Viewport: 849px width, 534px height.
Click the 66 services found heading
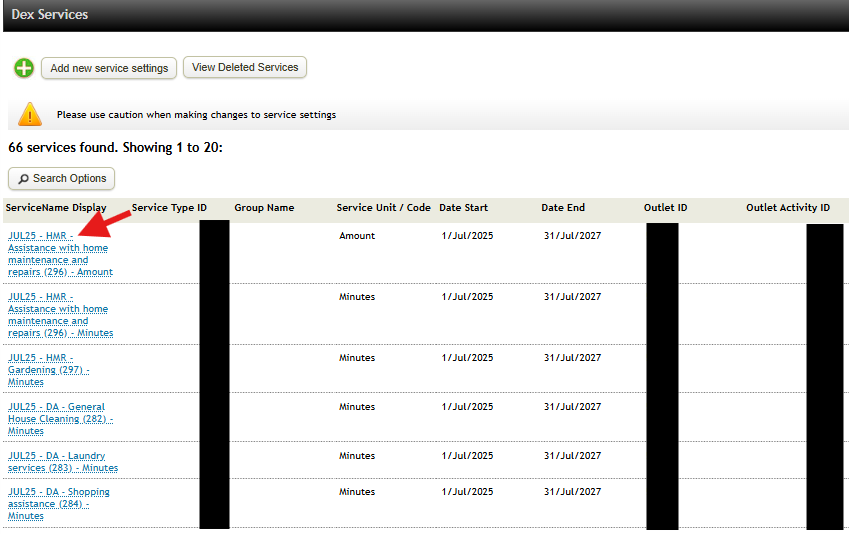[x=115, y=147]
